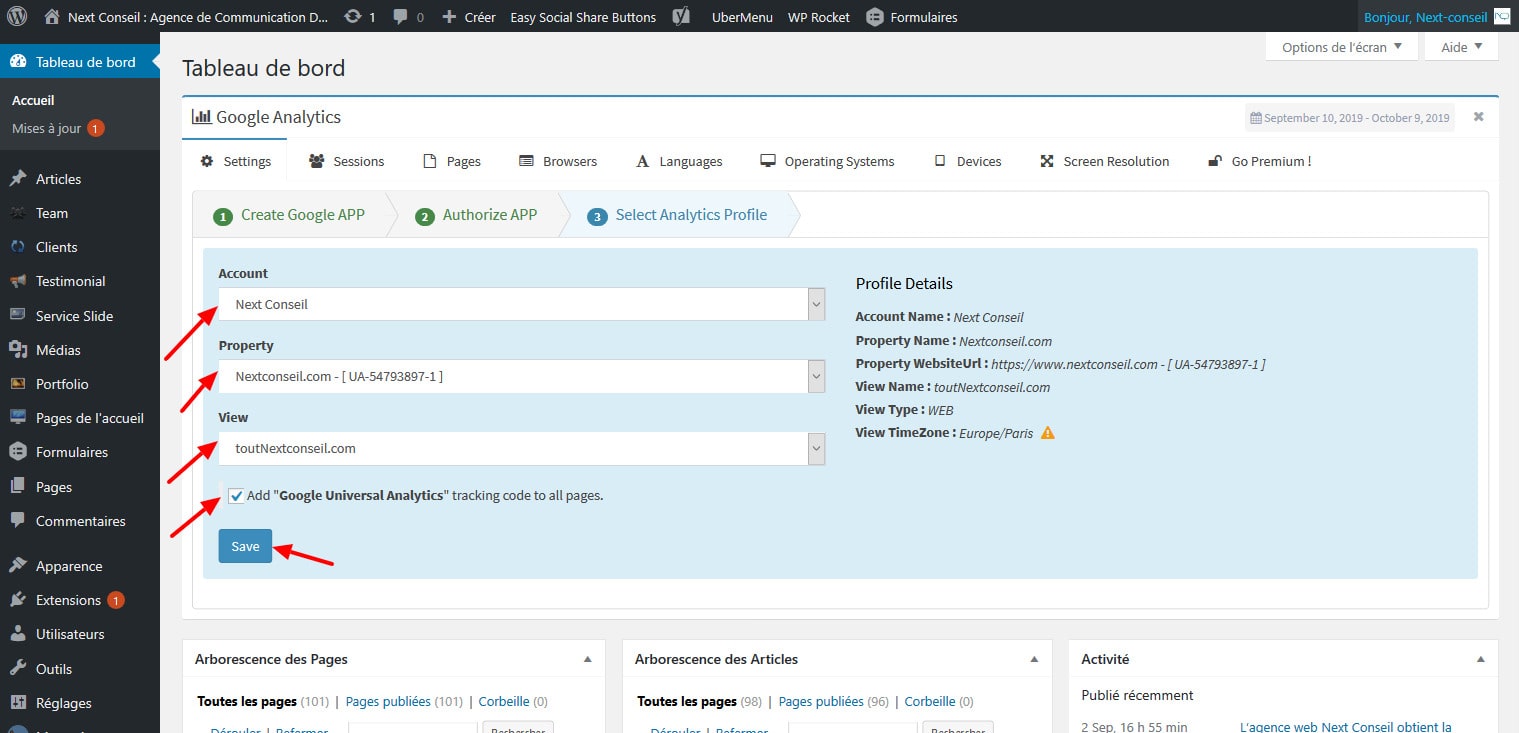The height and width of the screenshot is (733, 1519).
Task: Expand the Aide help panel
Action: pos(1462,47)
